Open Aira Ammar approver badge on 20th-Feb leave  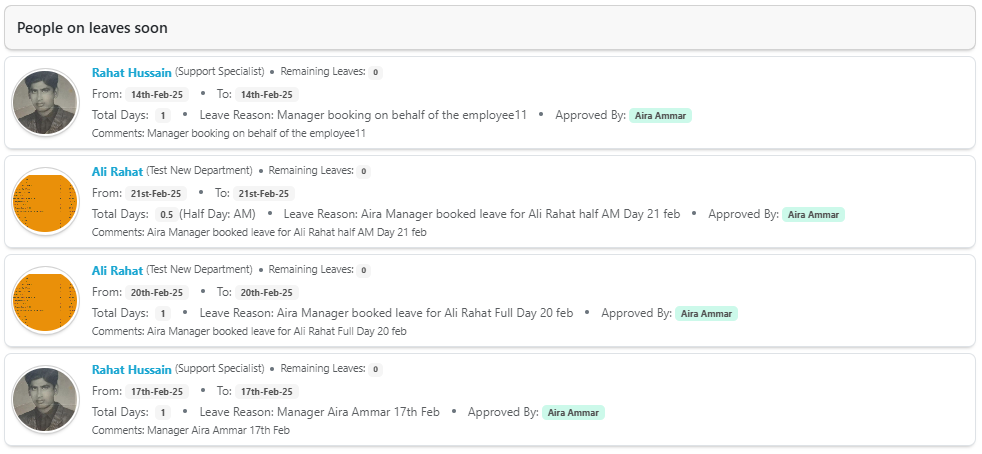pos(706,313)
